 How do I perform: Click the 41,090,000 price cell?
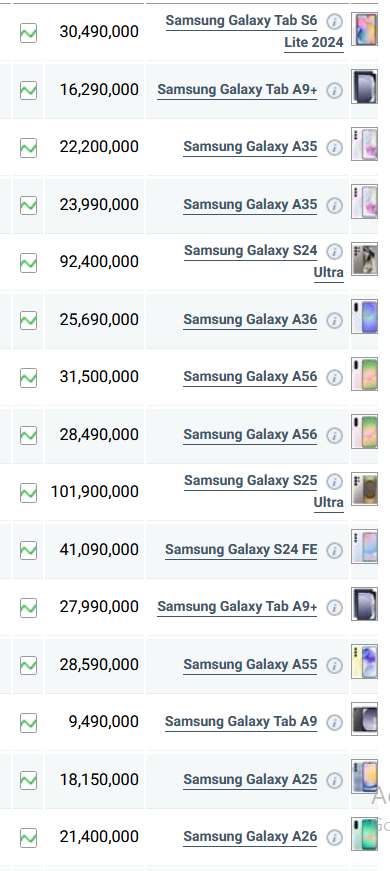(x=94, y=550)
